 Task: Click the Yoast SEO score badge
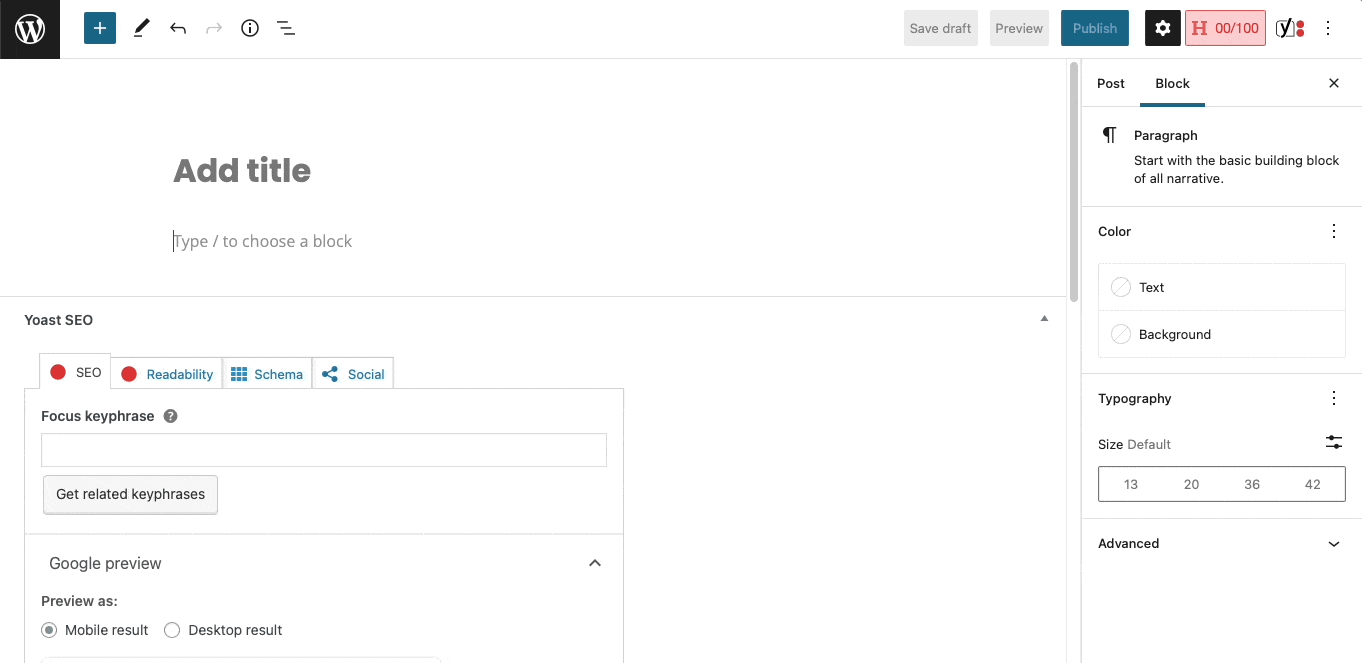(x=1225, y=28)
